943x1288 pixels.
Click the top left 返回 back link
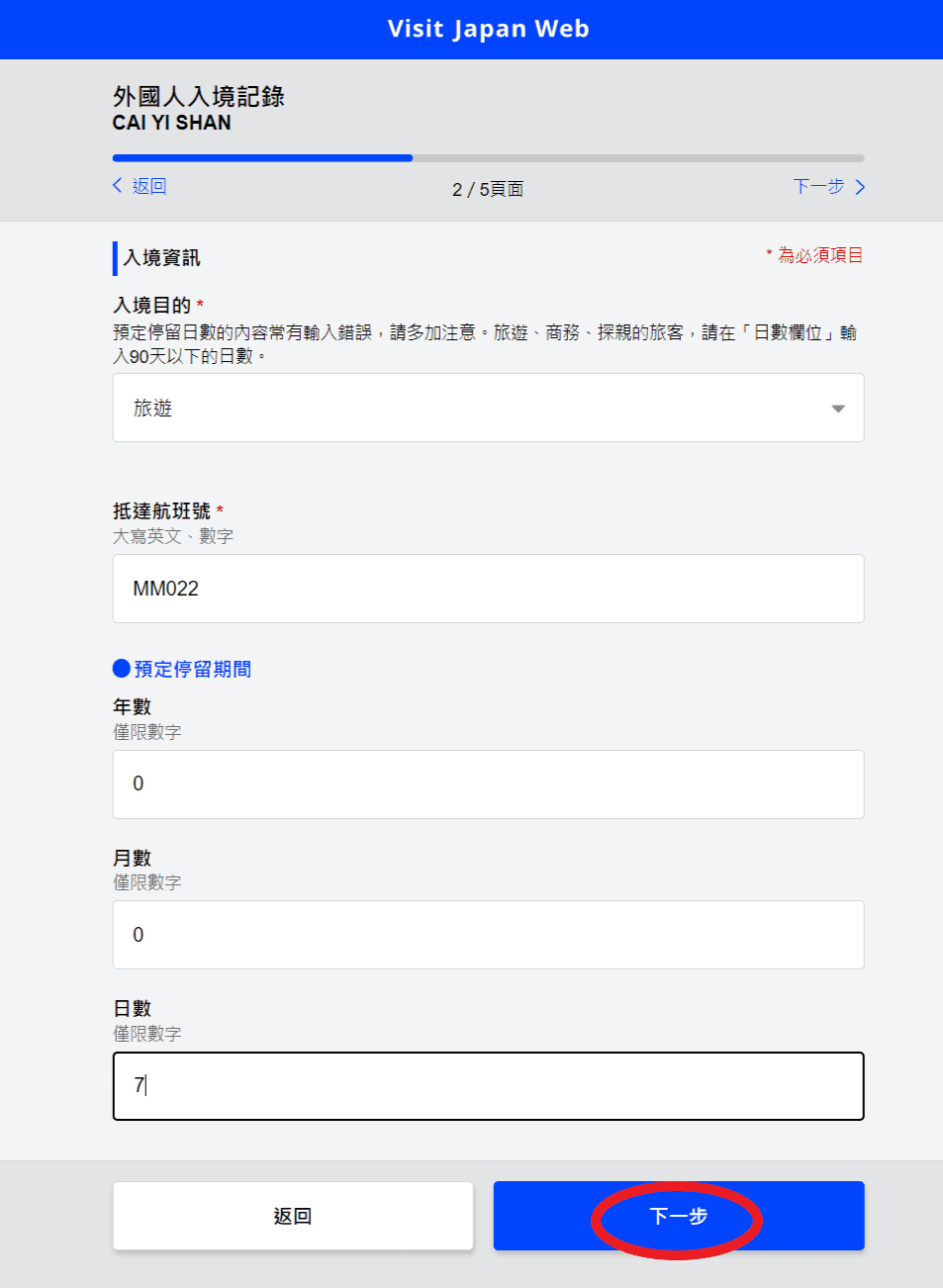tap(140, 186)
